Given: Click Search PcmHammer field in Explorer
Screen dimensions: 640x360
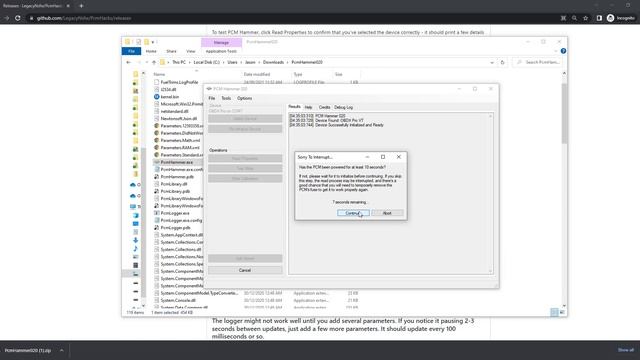Looking at the screenshot, I should pyautogui.click(x=538, y=62).
